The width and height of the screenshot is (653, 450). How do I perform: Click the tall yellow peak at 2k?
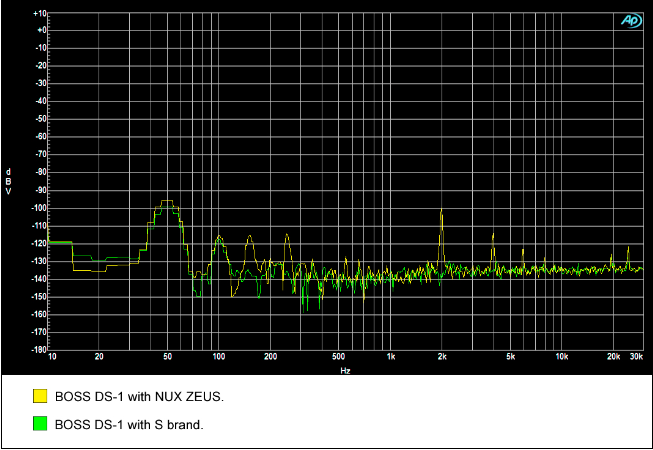[441, 212]
